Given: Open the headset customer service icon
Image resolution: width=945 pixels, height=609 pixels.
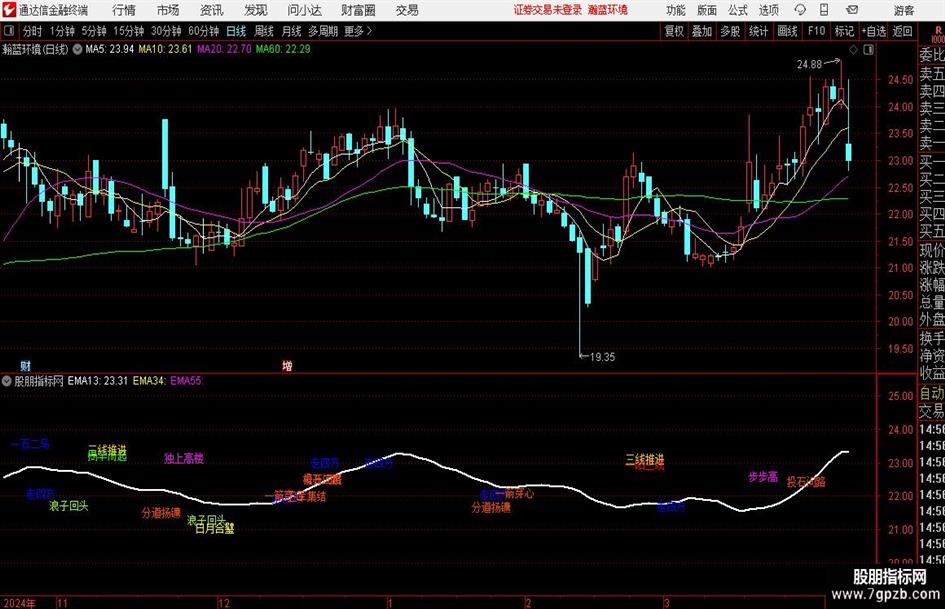Looking at the screenshot, I should (x=800, y=10).
